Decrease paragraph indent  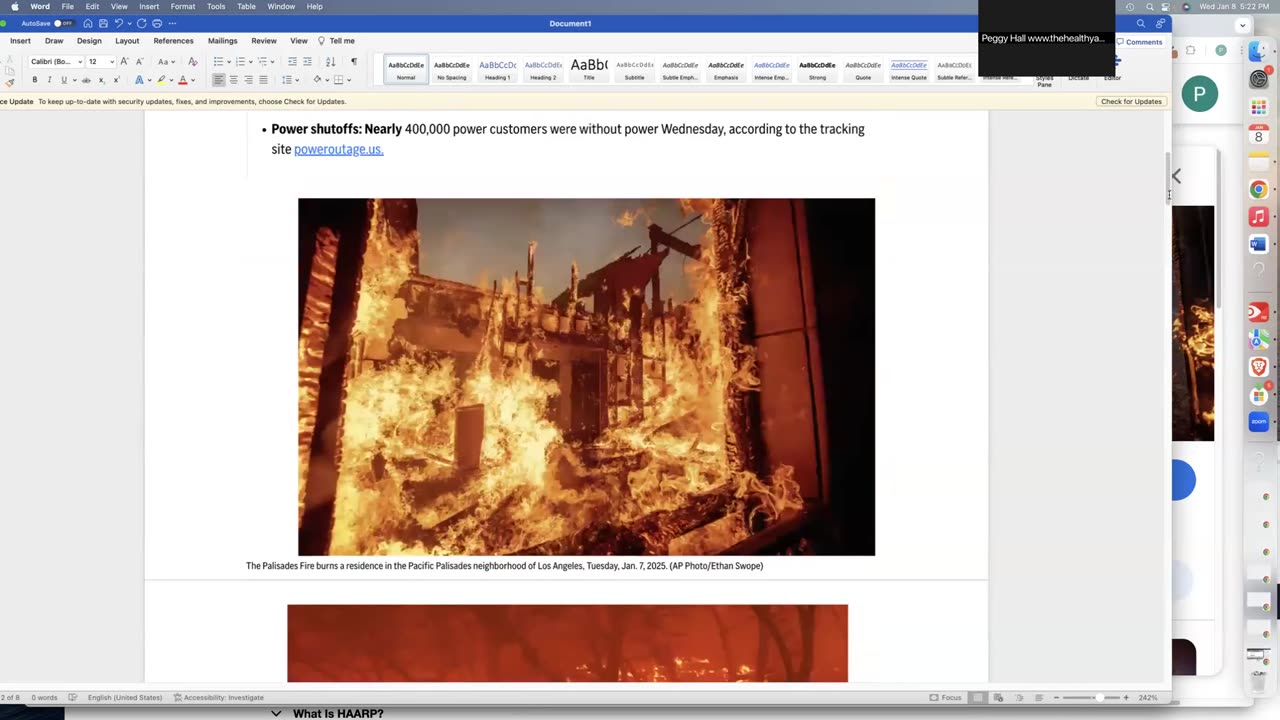click(x=292, y=62)
